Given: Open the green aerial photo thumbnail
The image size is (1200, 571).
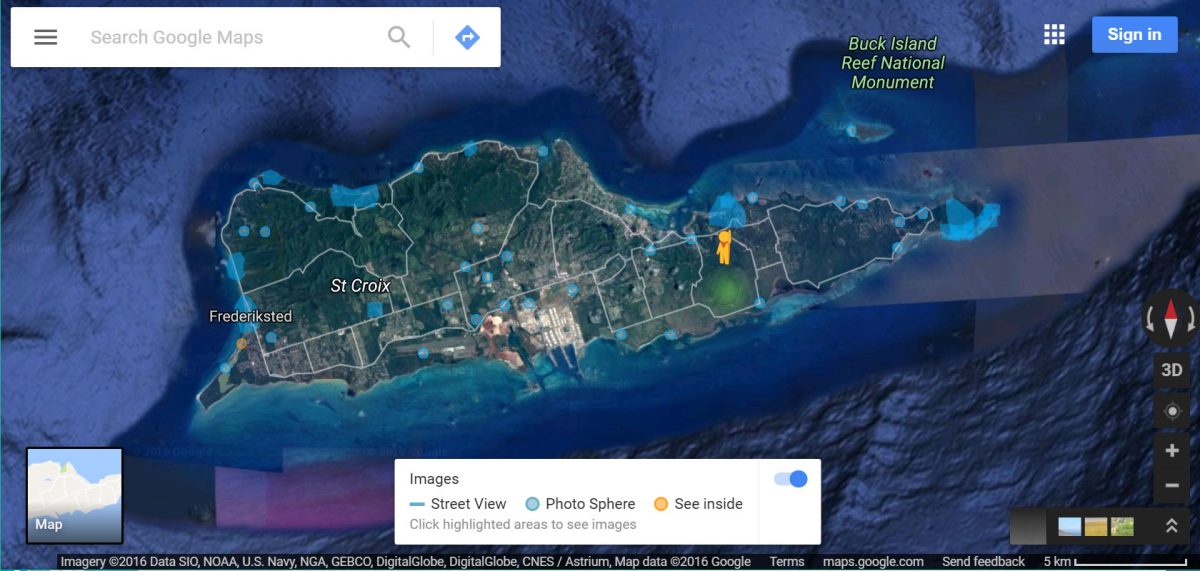Looking at the screenshot, I should (1122, 526).
